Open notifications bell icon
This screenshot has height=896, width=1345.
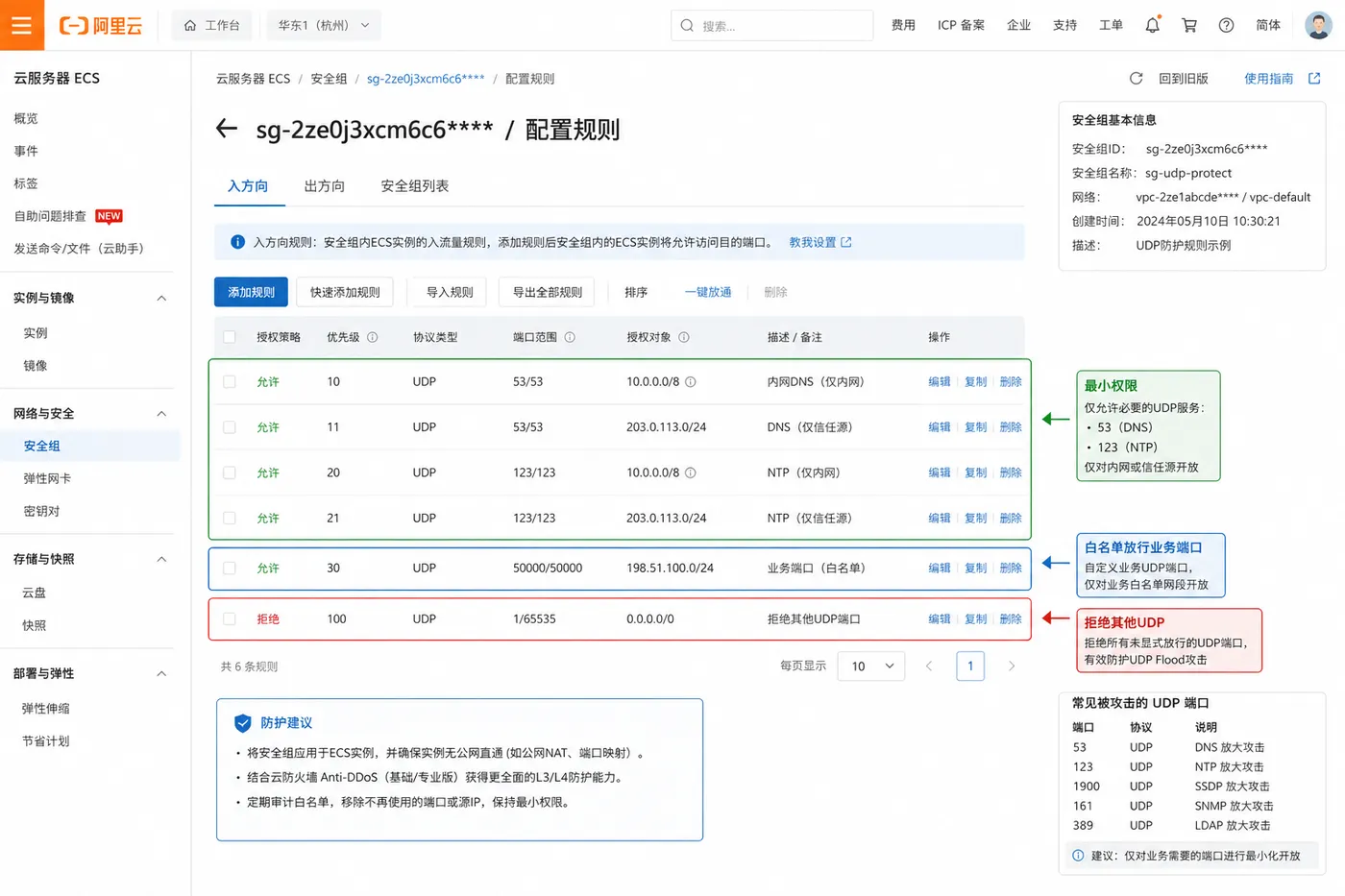[x=1152, y=25]
